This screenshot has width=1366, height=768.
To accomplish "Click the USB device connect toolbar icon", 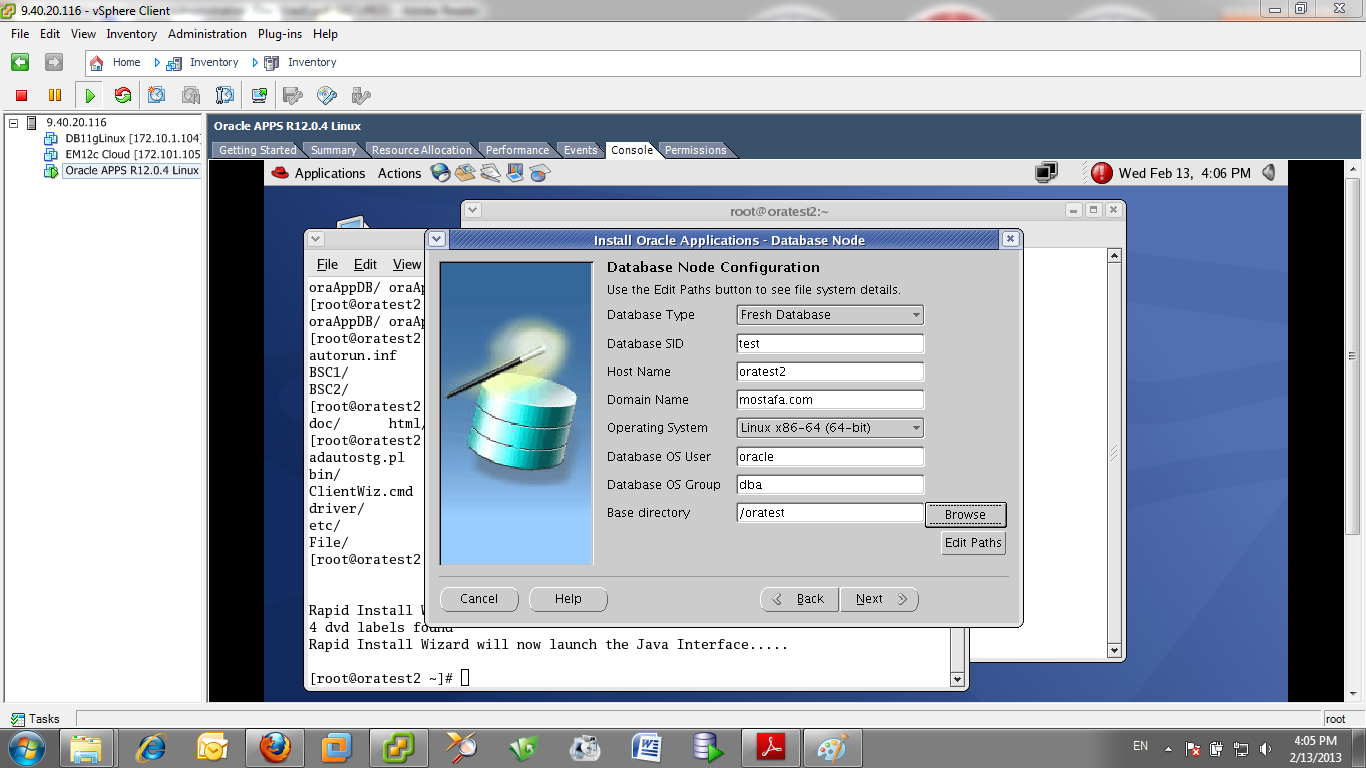I will pos(361,95).
